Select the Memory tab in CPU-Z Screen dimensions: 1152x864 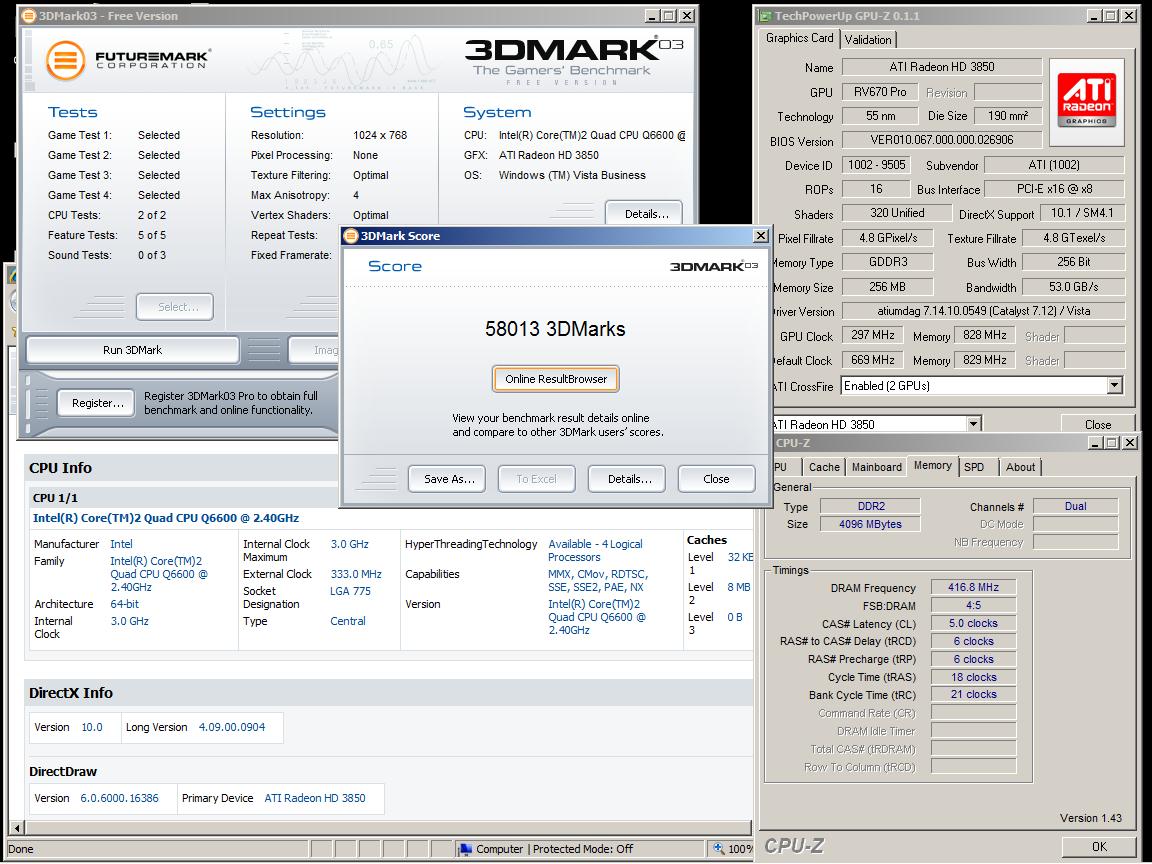(932, 466)
